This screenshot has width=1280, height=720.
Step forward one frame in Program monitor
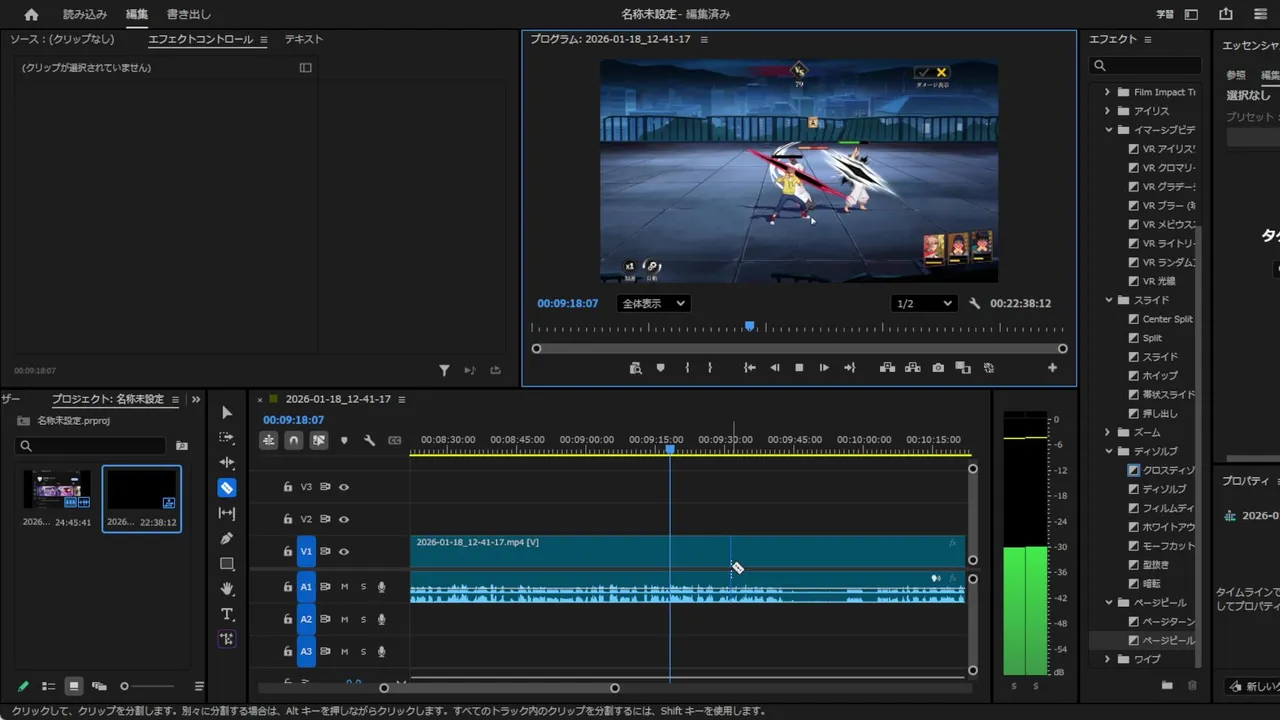[824, 368]
